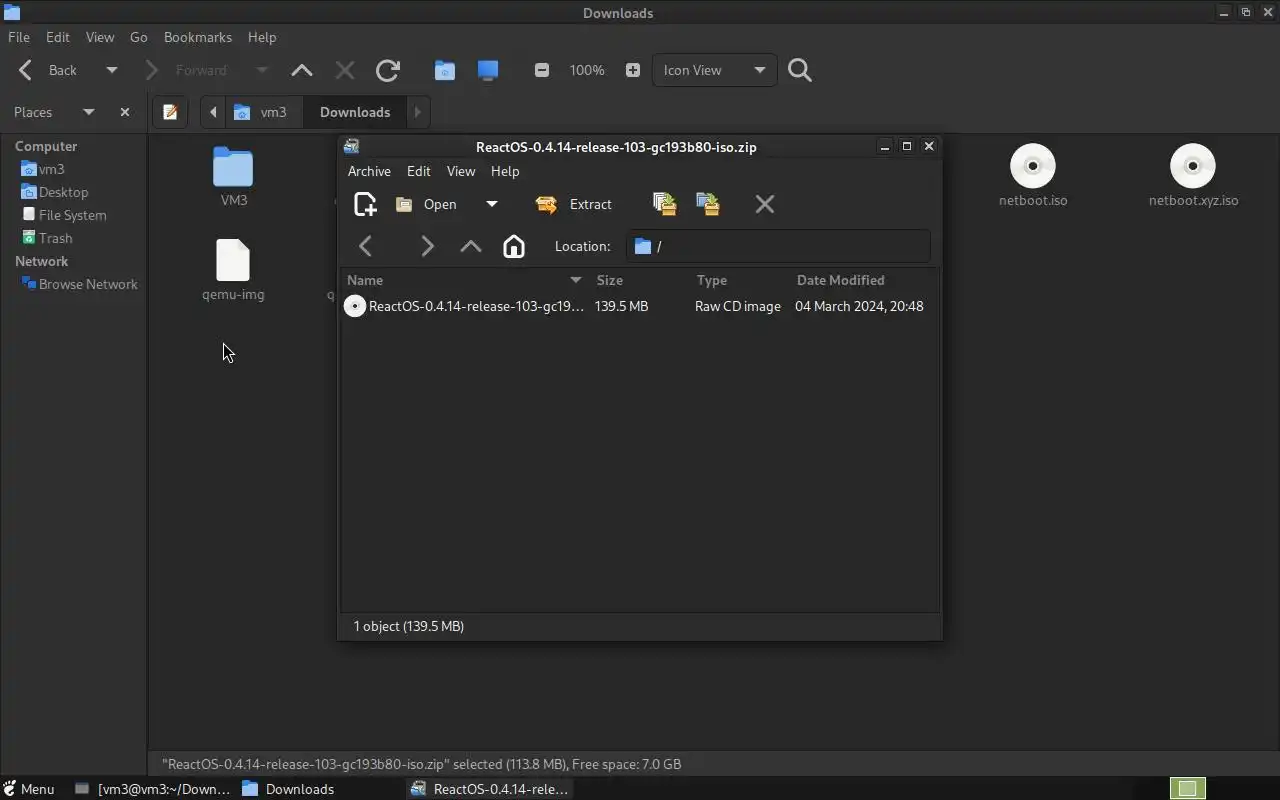Click the Raw CD image type cell
Viewport: 1280px width, 800px height.
click(x=738, y=306)
